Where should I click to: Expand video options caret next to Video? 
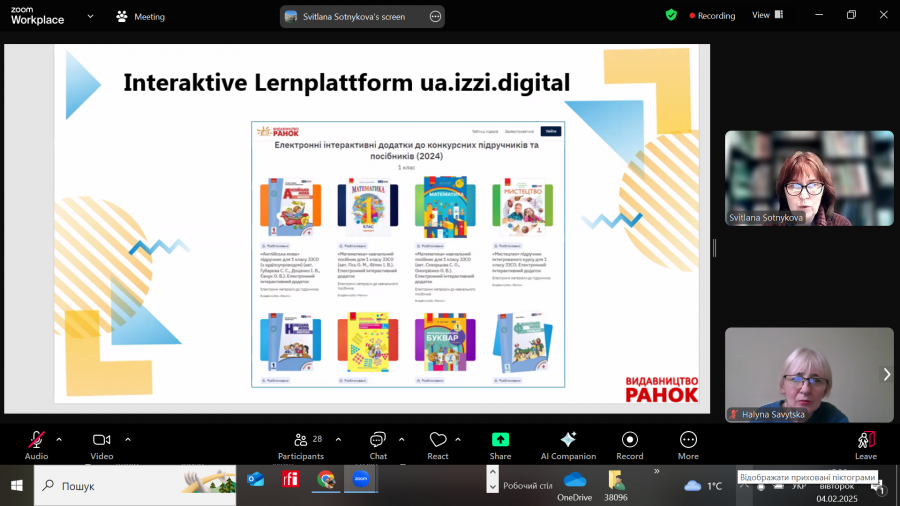[x=128, y=440]
